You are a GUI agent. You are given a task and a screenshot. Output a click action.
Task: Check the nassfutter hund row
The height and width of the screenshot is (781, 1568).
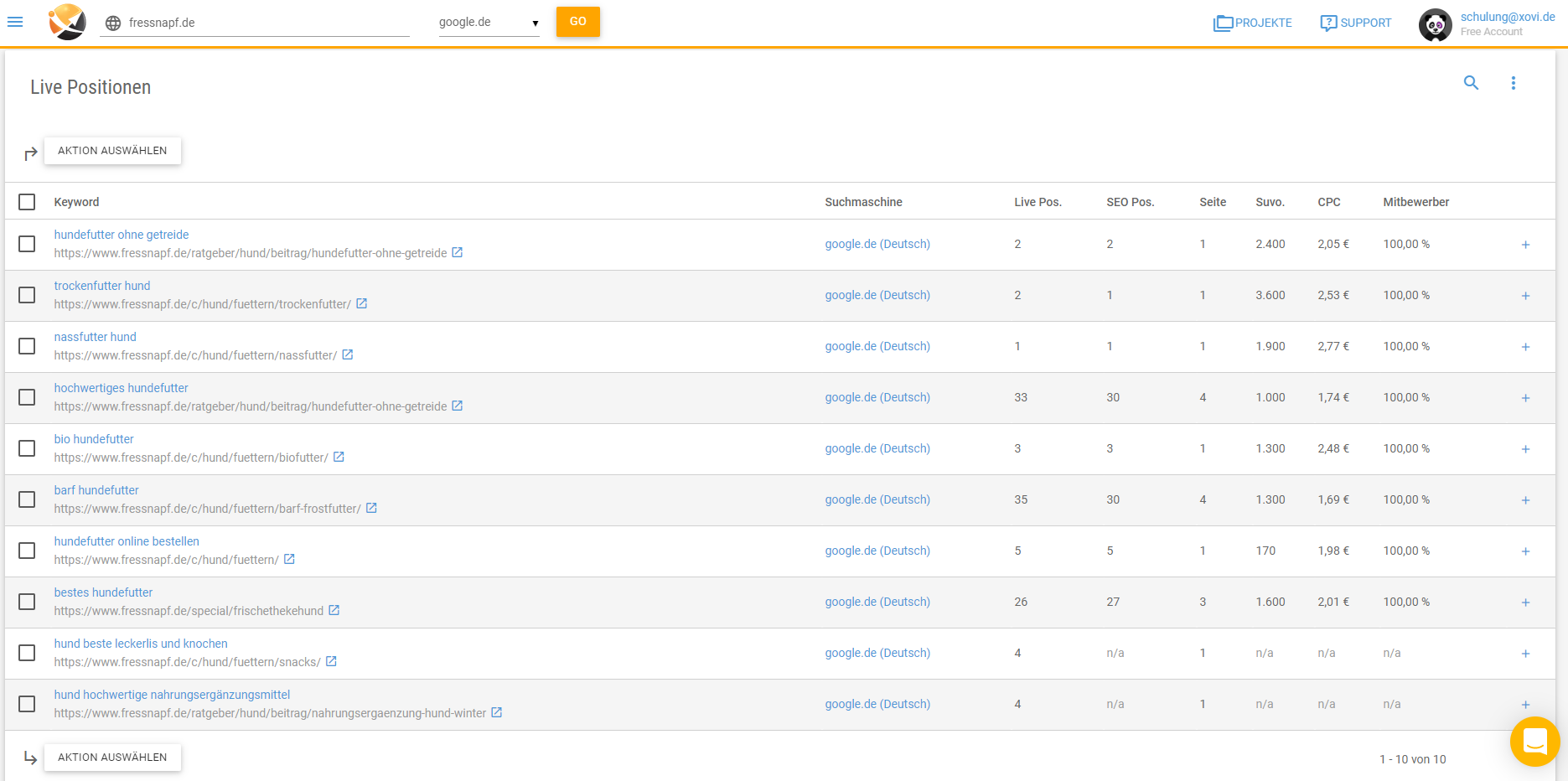pyautogui.click(x=27, y=346)
